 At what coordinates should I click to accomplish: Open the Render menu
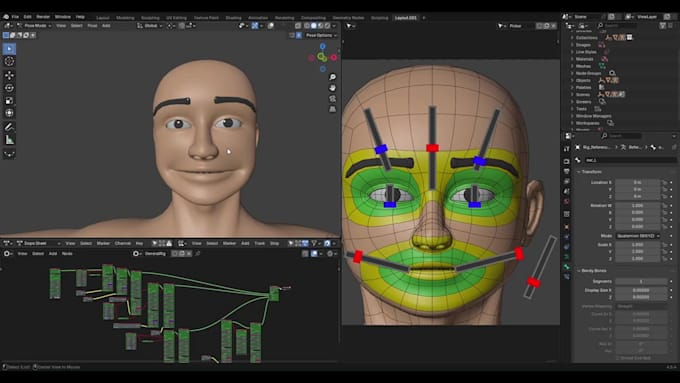coord(43,17)
